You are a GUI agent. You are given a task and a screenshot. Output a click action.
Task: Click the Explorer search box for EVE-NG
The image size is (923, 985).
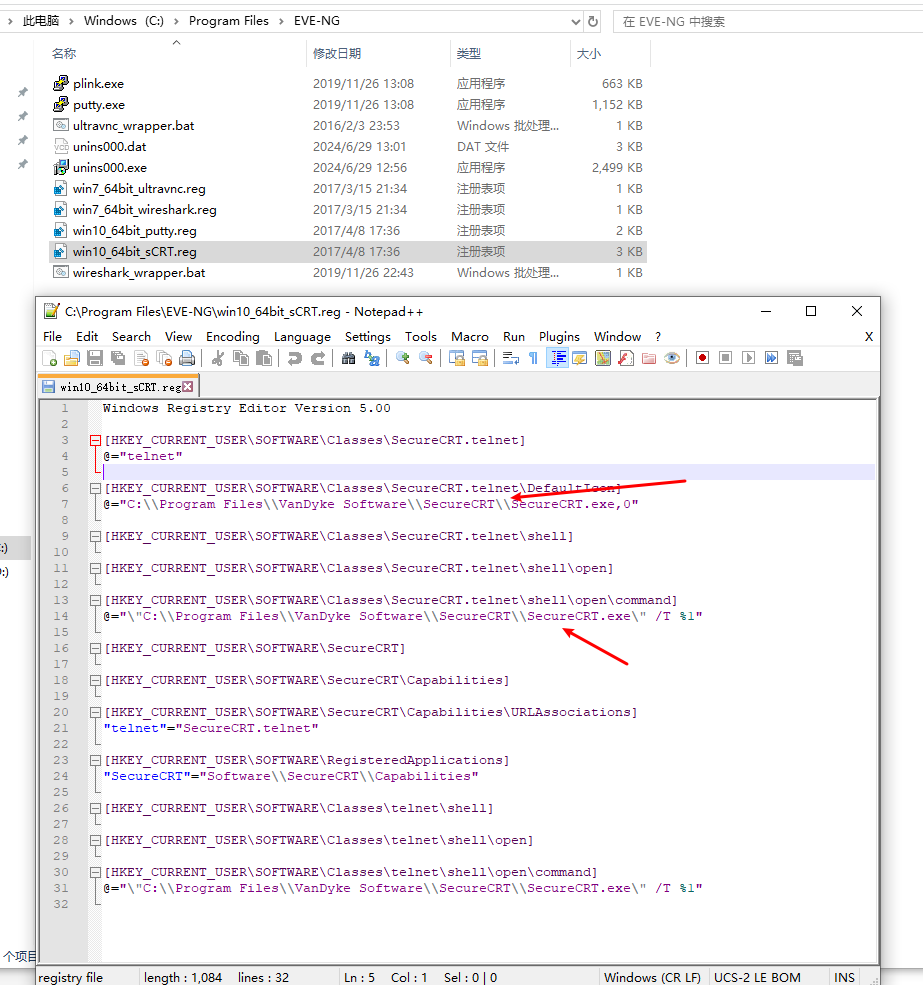769,21
